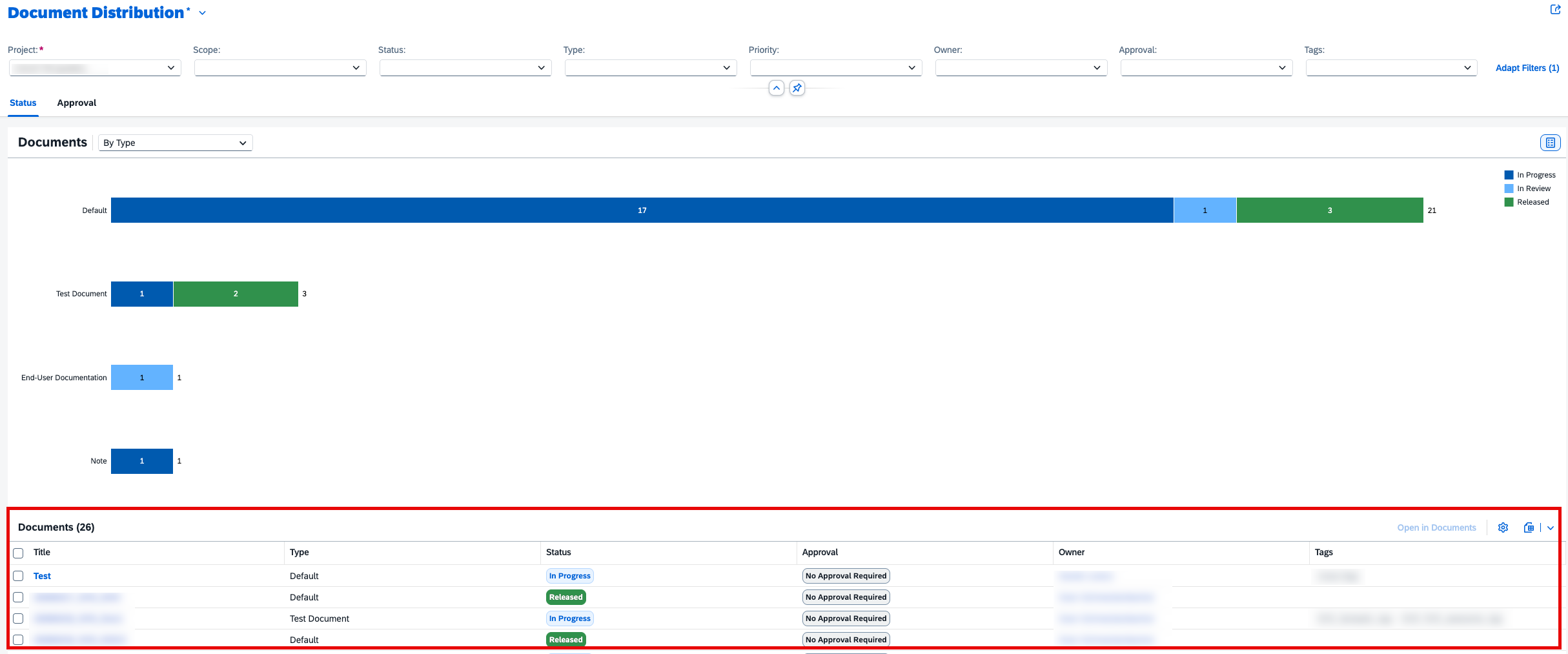The width and height of the screenshot is (1568, 654).
Task: Select the Default In Review bar segment
Action: pyautogui.click(x=1205, y=210)
